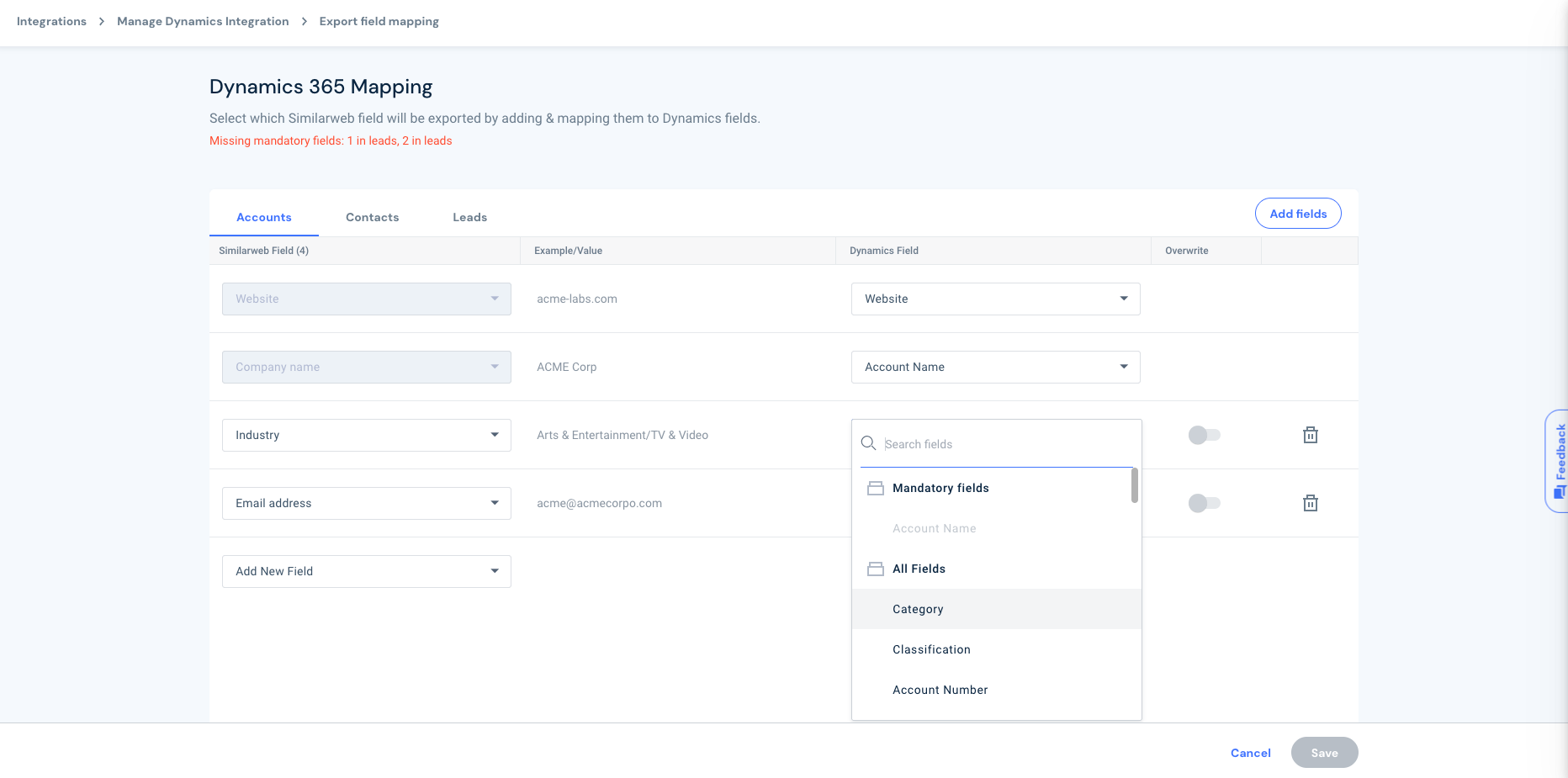This screenshot has height=778, width=1568.
Task: Click the Save button
Action: click(1325, 753)
